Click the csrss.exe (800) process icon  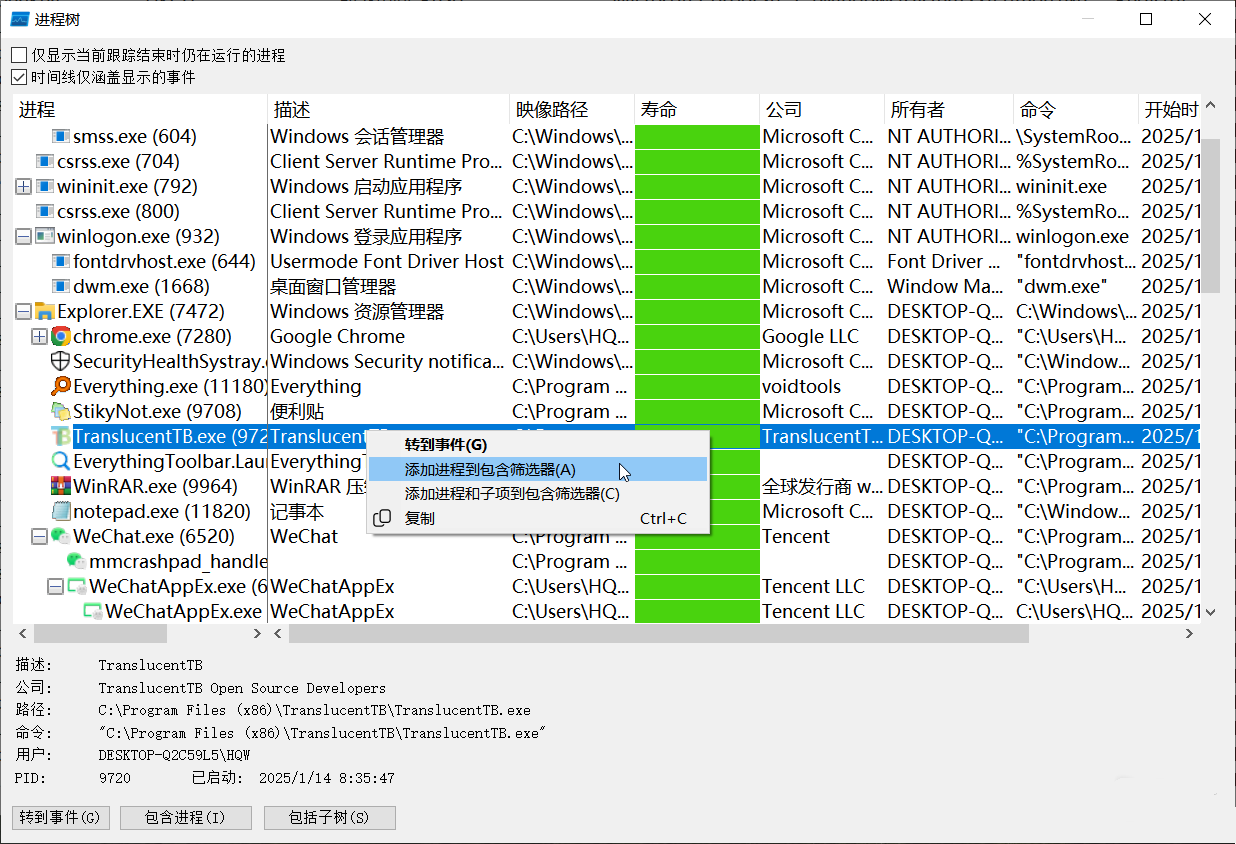44,211
